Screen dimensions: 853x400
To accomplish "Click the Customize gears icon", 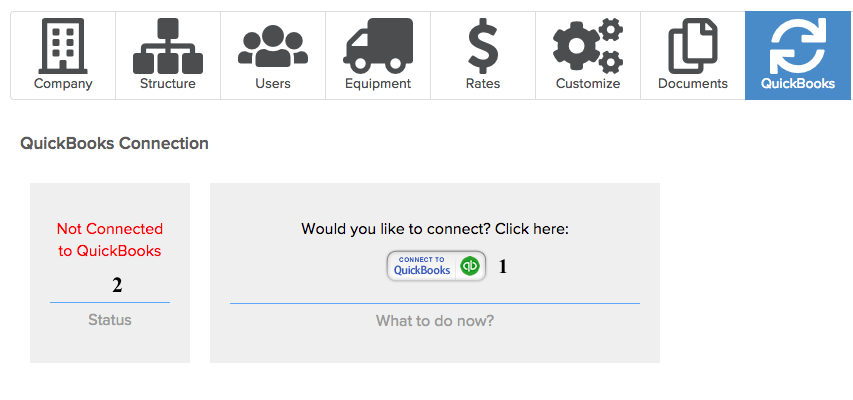I will pos(588,46).
